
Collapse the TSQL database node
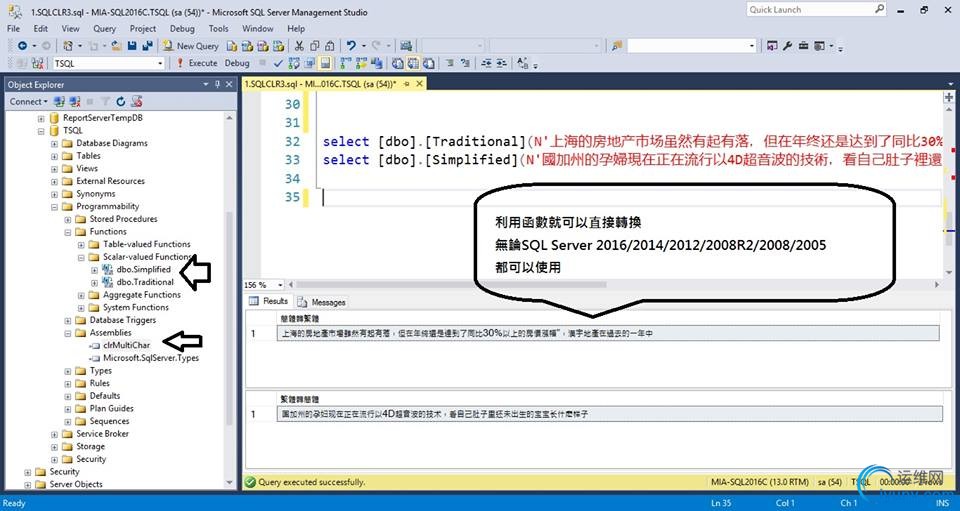pyautogui.click(x=41, y=130)
